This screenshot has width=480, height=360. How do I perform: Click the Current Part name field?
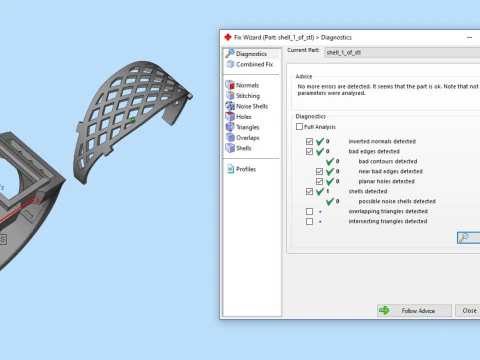tap(402, 53)
